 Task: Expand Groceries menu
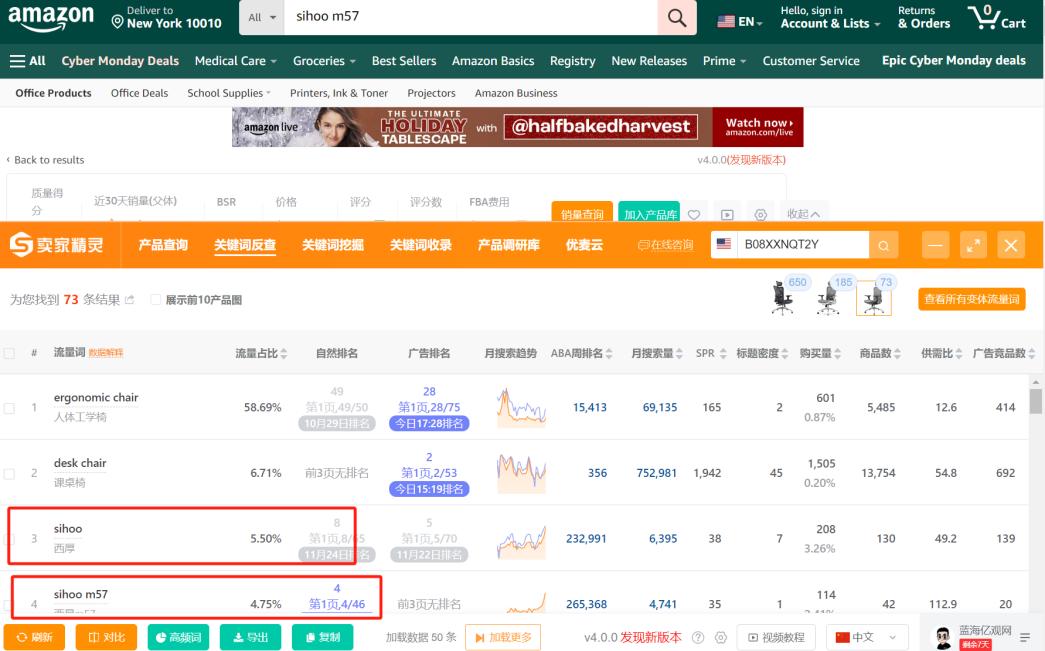tap(325, 61)
